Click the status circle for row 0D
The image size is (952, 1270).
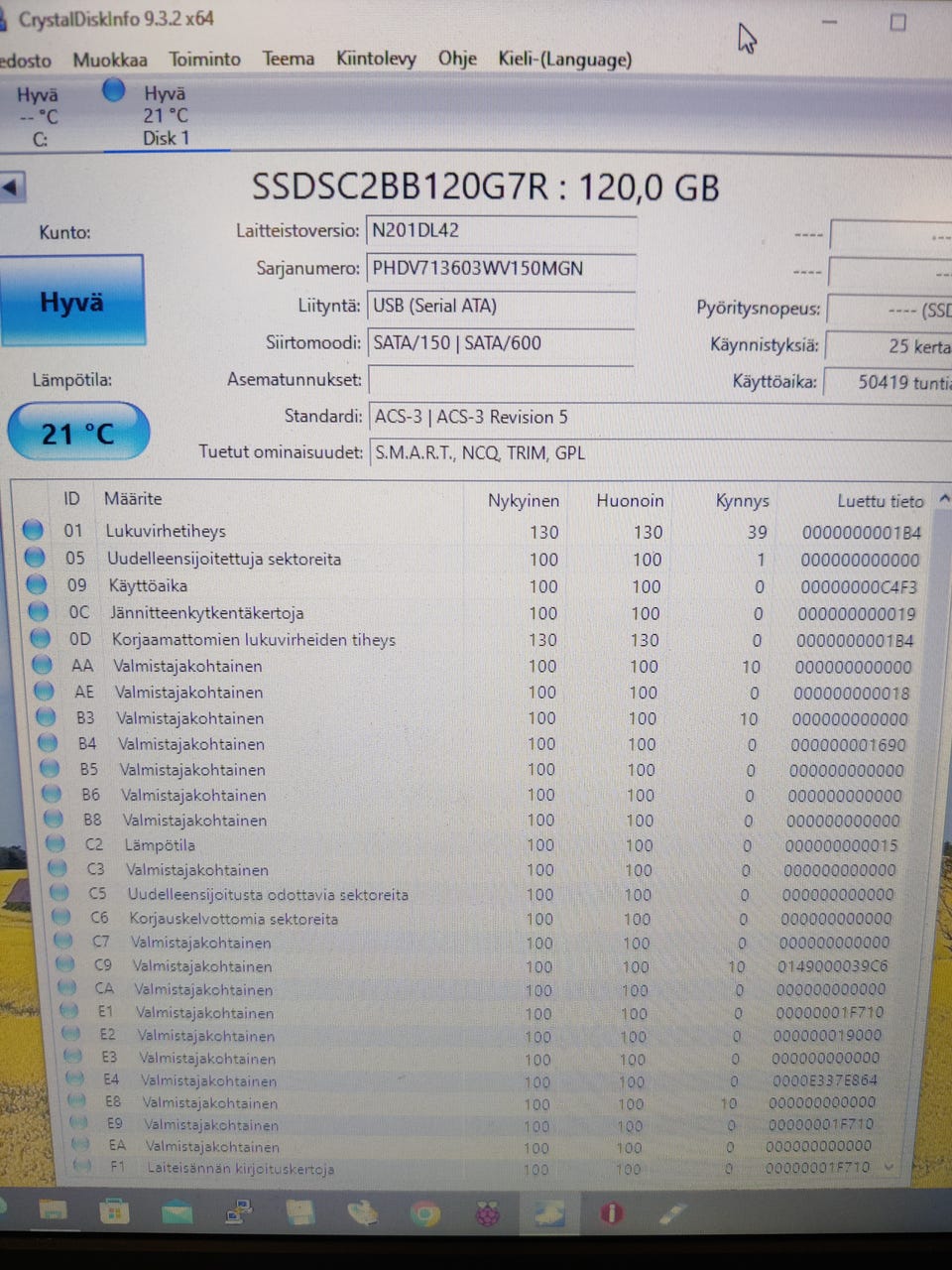40,638
